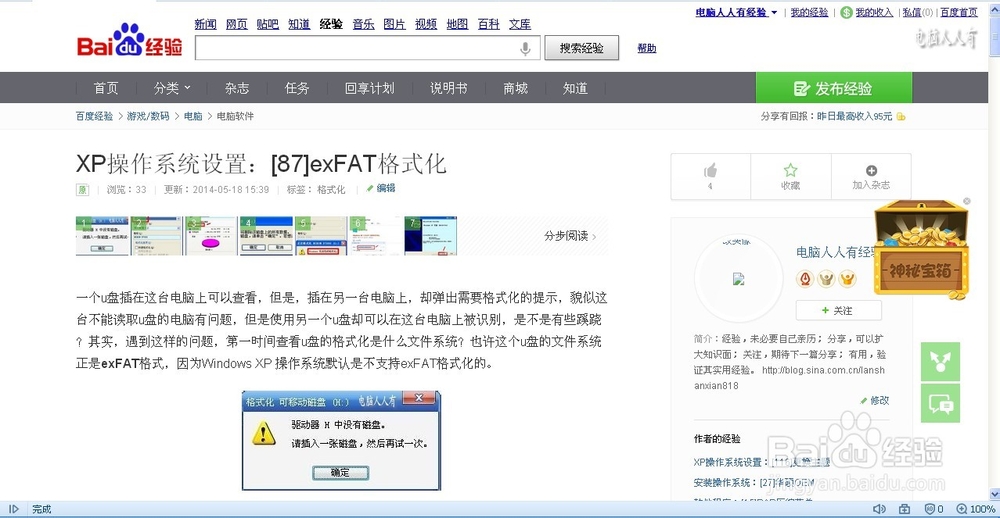Click the + 关注 follow button
Image resolution: width=1000 pixels, height=518 pixels.
click(839, 310)
